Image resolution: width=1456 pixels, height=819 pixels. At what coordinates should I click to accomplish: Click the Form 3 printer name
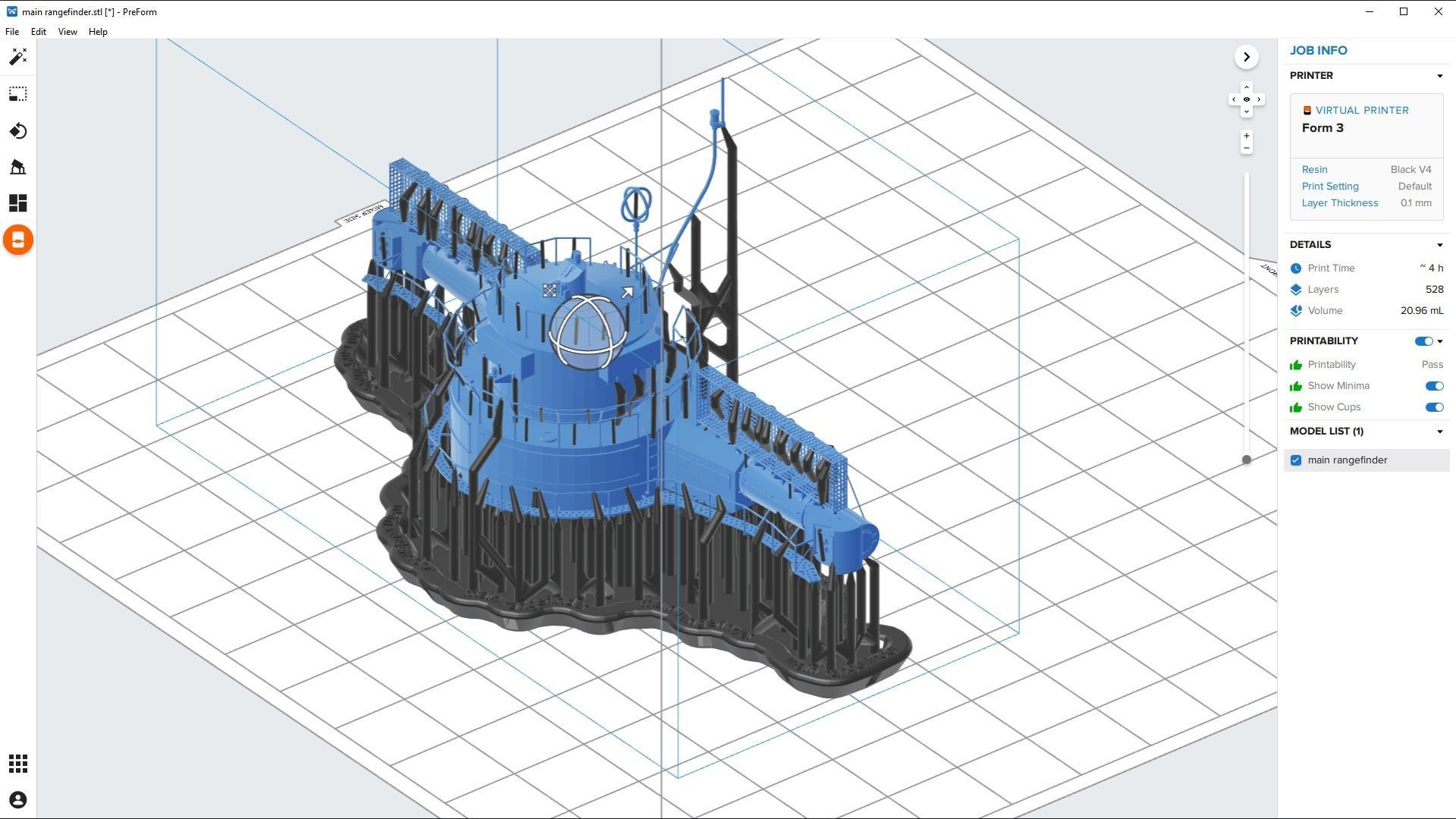click(1323, 128)
